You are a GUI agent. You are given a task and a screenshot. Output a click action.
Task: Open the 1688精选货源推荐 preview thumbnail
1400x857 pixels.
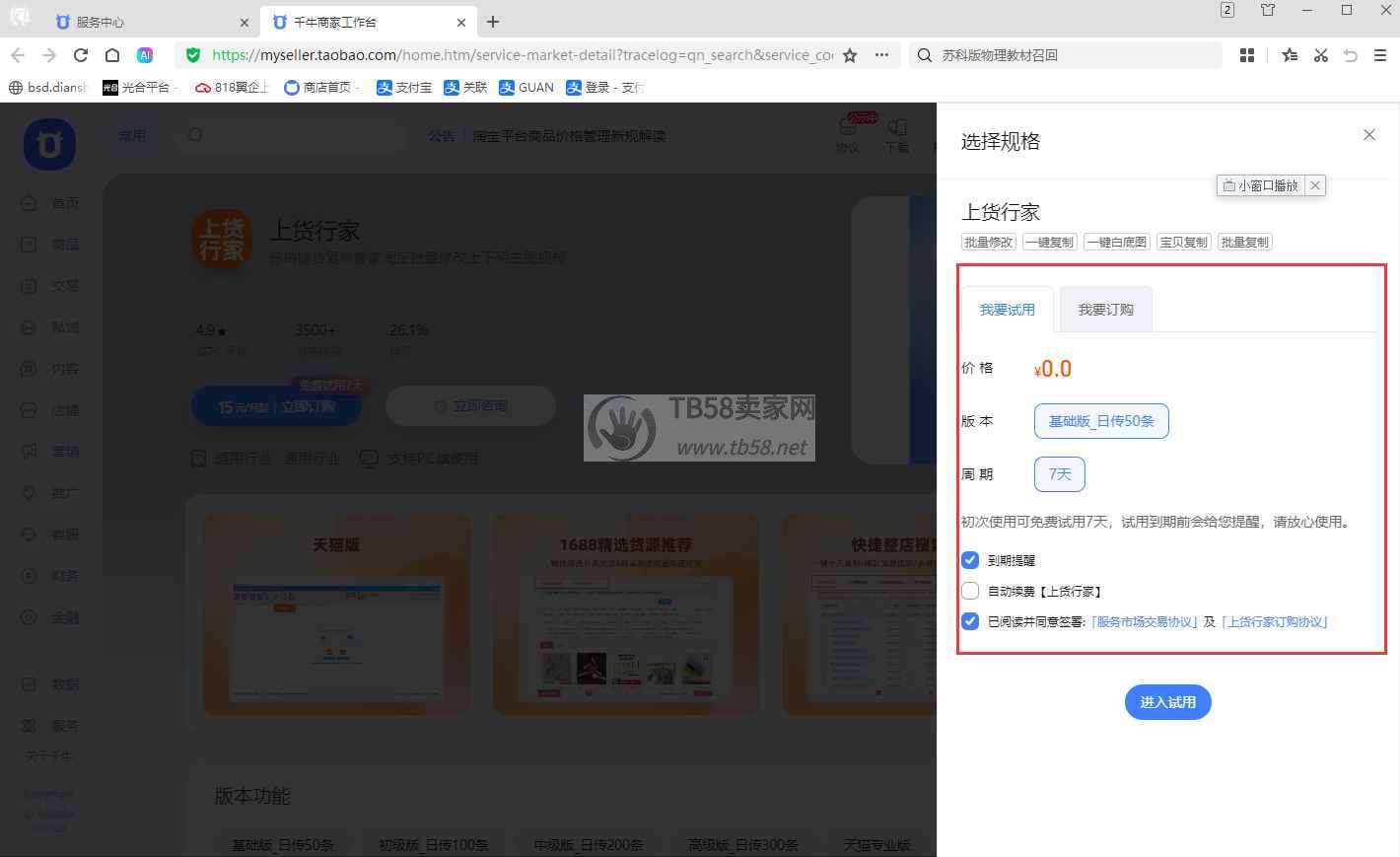(x=626, y=613)
